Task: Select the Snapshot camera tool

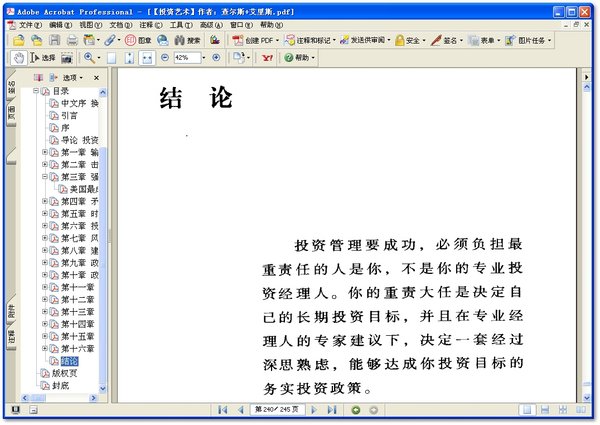Action: pyautogui.click(x=67, y=58)
